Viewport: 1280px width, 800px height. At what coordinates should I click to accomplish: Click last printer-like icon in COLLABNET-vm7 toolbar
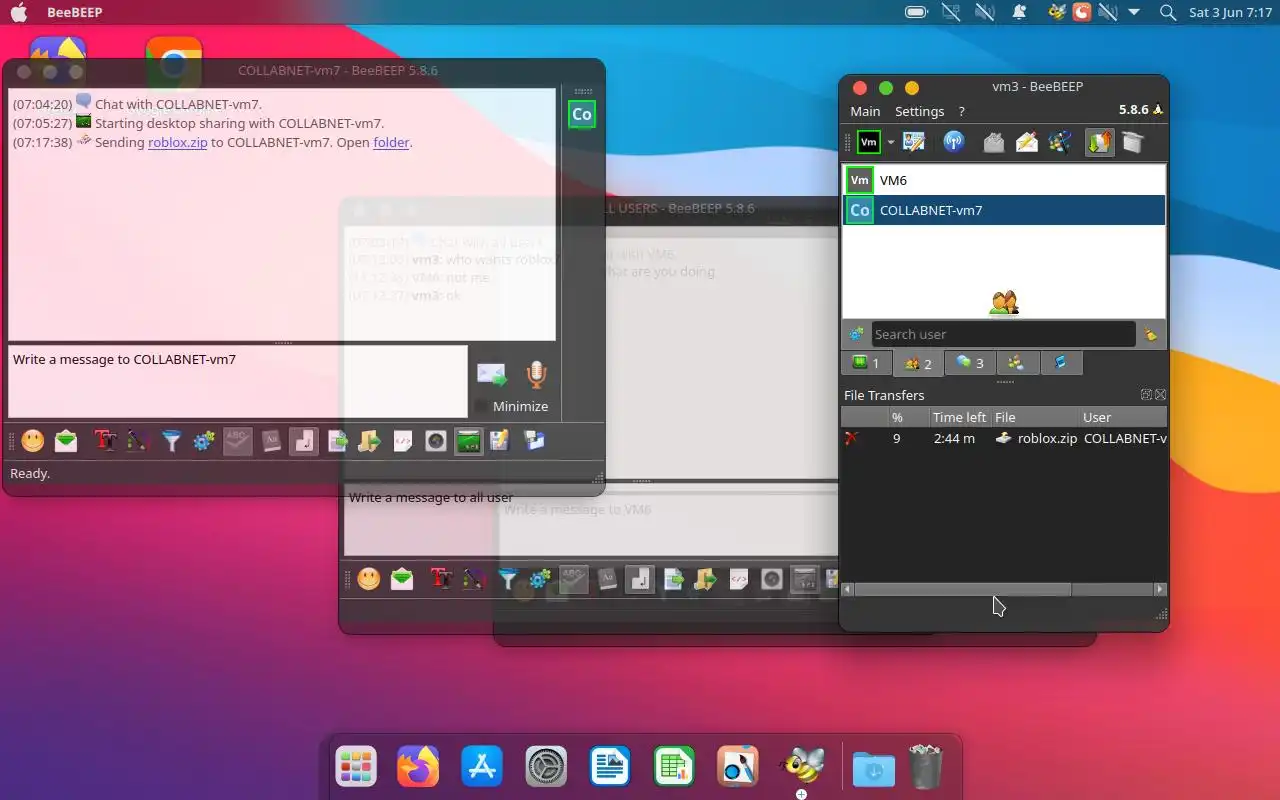[534, 441]
